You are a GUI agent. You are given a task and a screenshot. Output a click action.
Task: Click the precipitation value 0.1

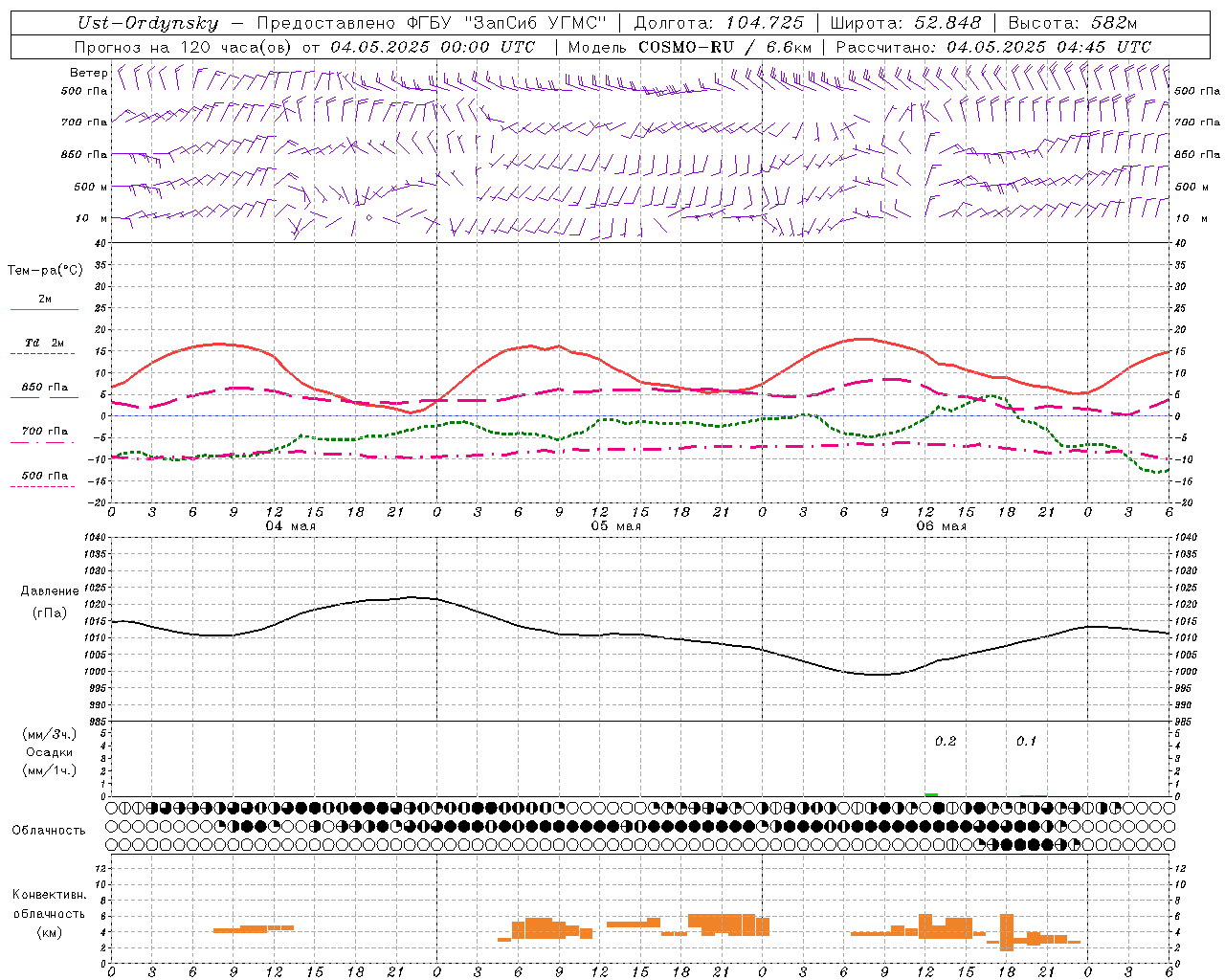[x=1026, y=741]
